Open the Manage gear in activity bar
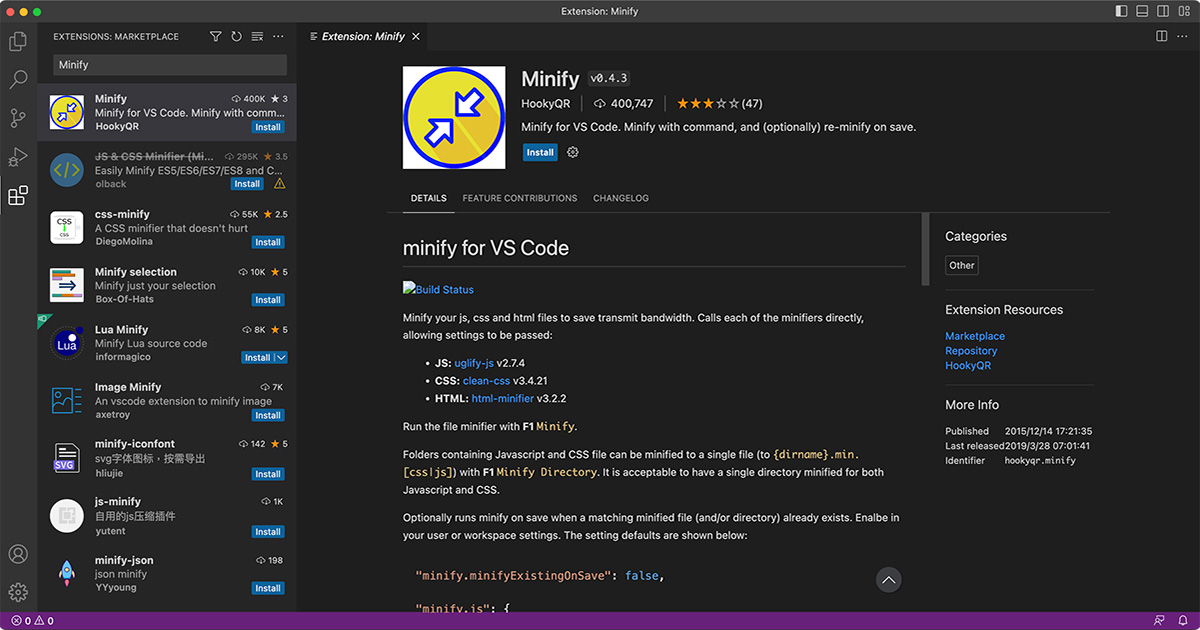Screen dimensions: 1200x630 pos(18,592)
